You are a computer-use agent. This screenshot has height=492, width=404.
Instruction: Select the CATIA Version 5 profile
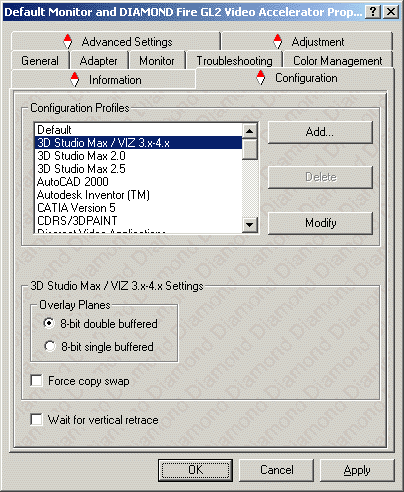pos(138,208)
